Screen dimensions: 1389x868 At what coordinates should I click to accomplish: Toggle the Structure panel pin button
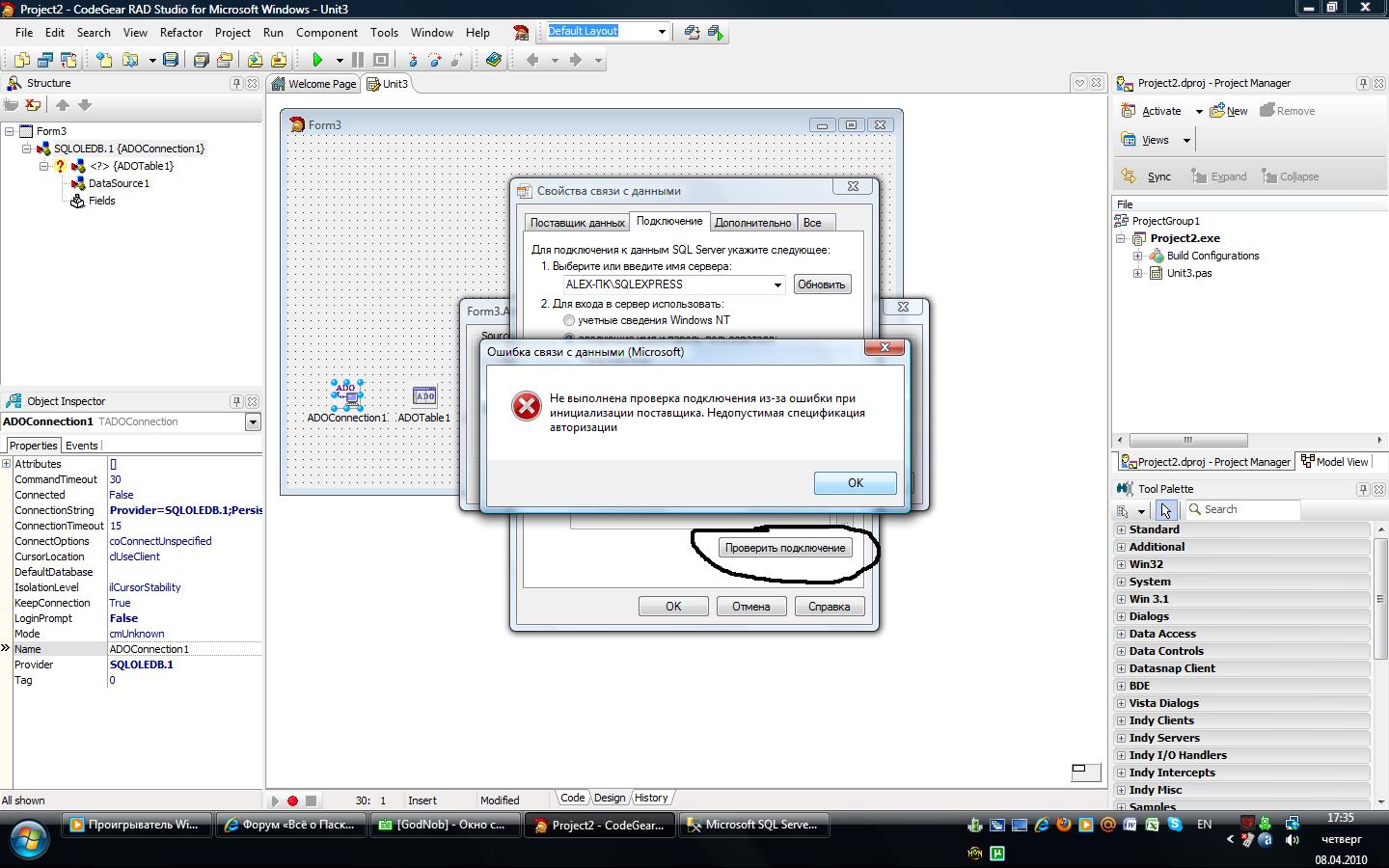(x=236, y=84)
